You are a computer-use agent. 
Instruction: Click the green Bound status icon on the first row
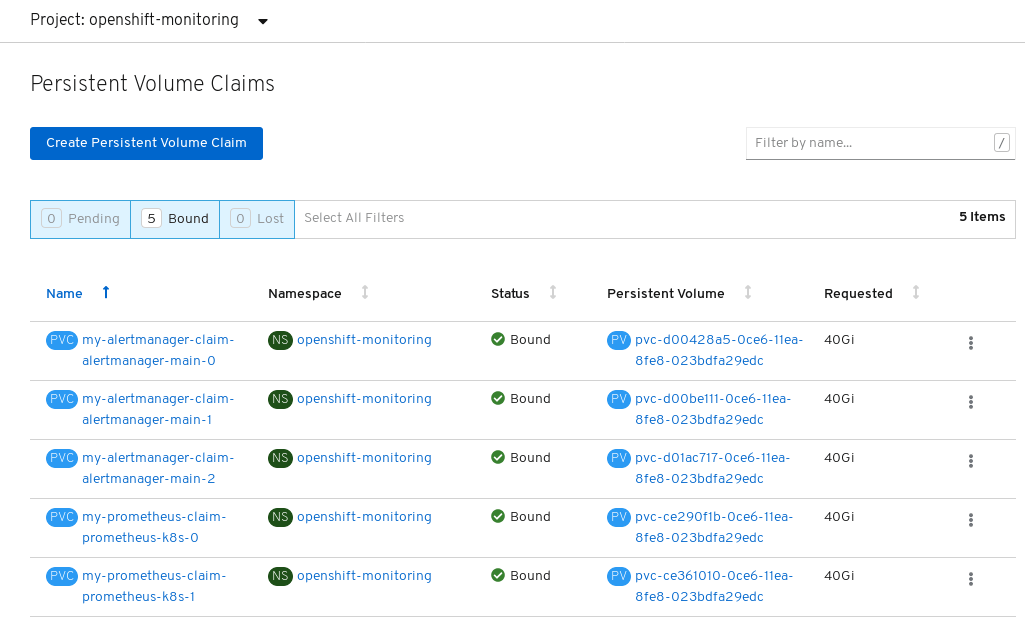click(x=497, y=339)
